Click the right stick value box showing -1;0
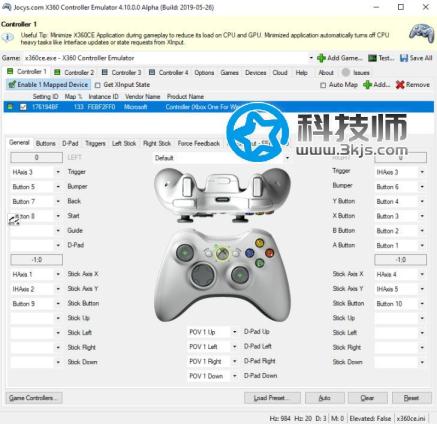 [401, 260]
